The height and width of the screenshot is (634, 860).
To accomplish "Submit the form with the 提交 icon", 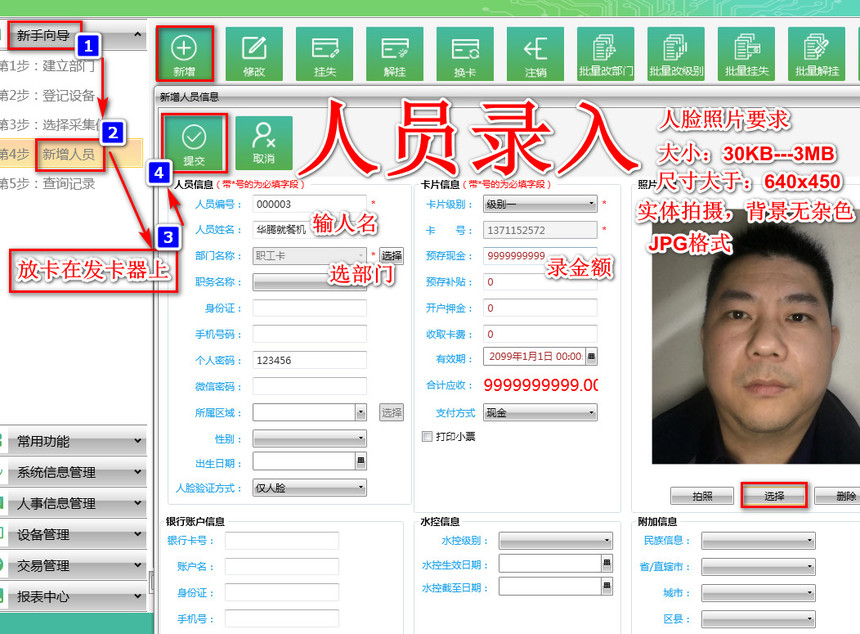I will click(x=194, y=142).
